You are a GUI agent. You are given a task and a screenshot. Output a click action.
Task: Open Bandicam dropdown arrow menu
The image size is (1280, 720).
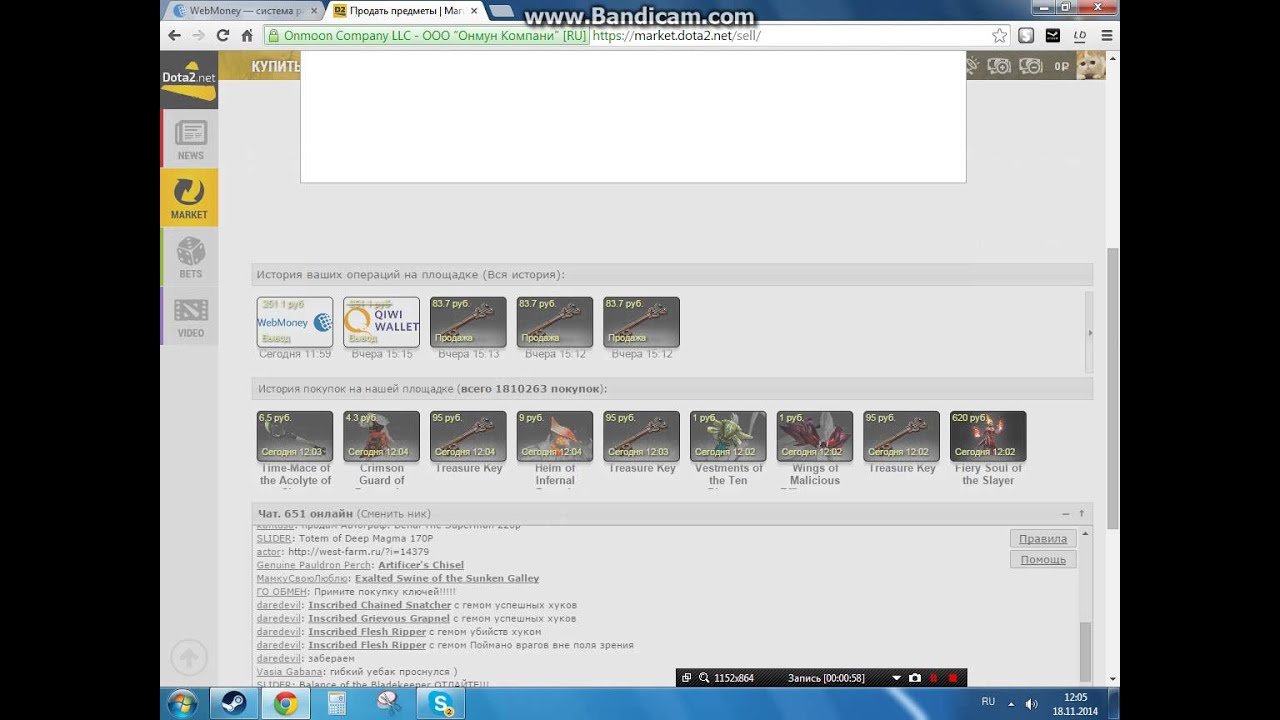896,678
